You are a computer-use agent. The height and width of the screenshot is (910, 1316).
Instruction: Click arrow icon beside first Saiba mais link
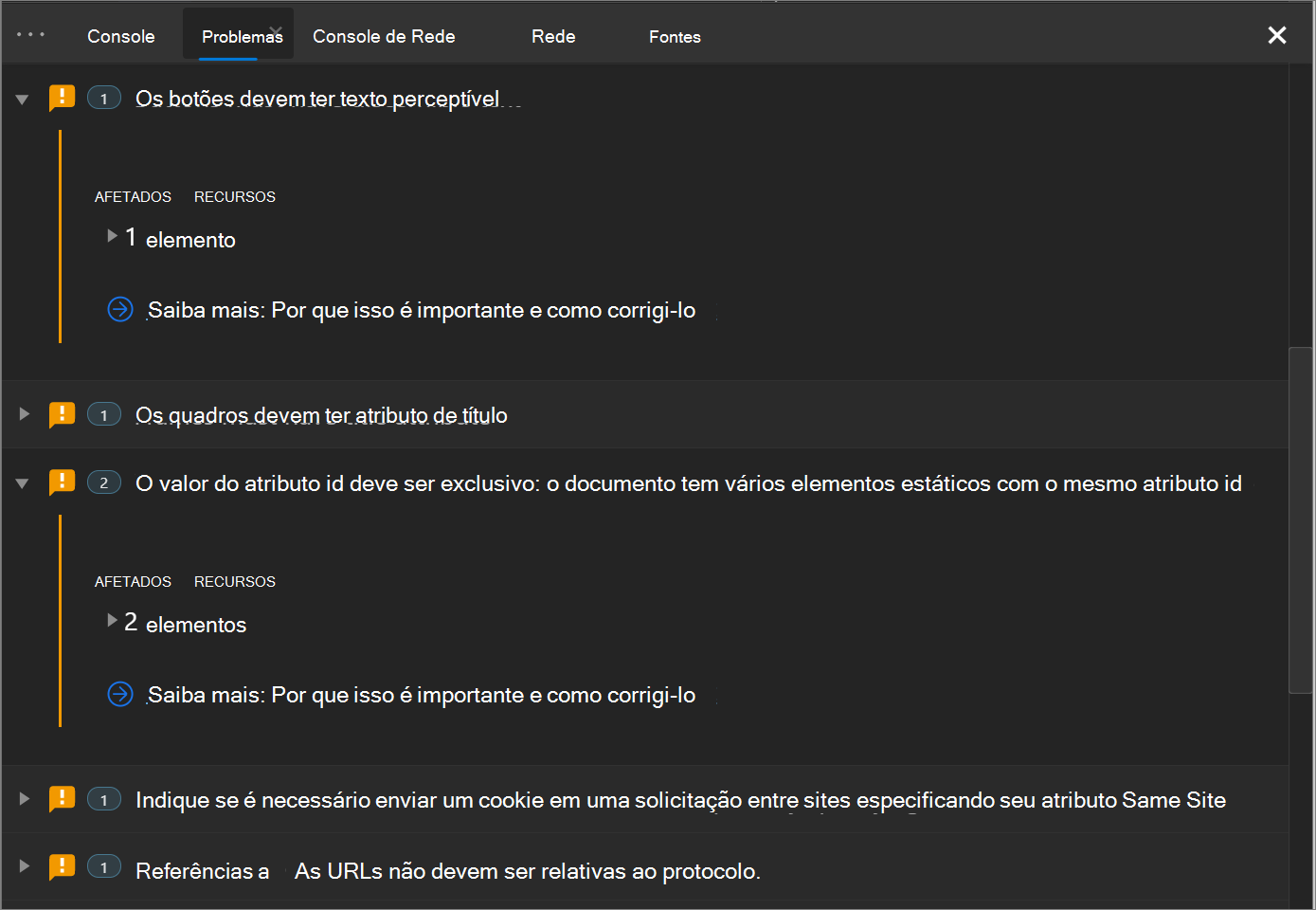coord(120,309)
